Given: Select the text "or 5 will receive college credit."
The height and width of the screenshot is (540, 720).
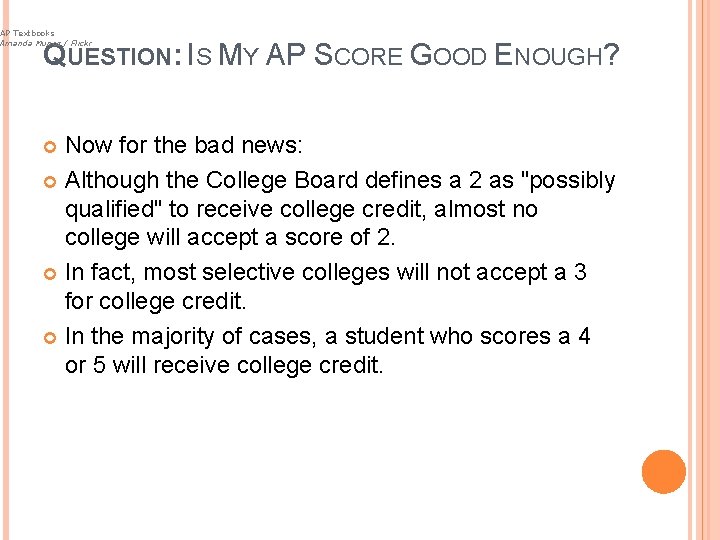Looking at the screenshot, I should [224, 366].
